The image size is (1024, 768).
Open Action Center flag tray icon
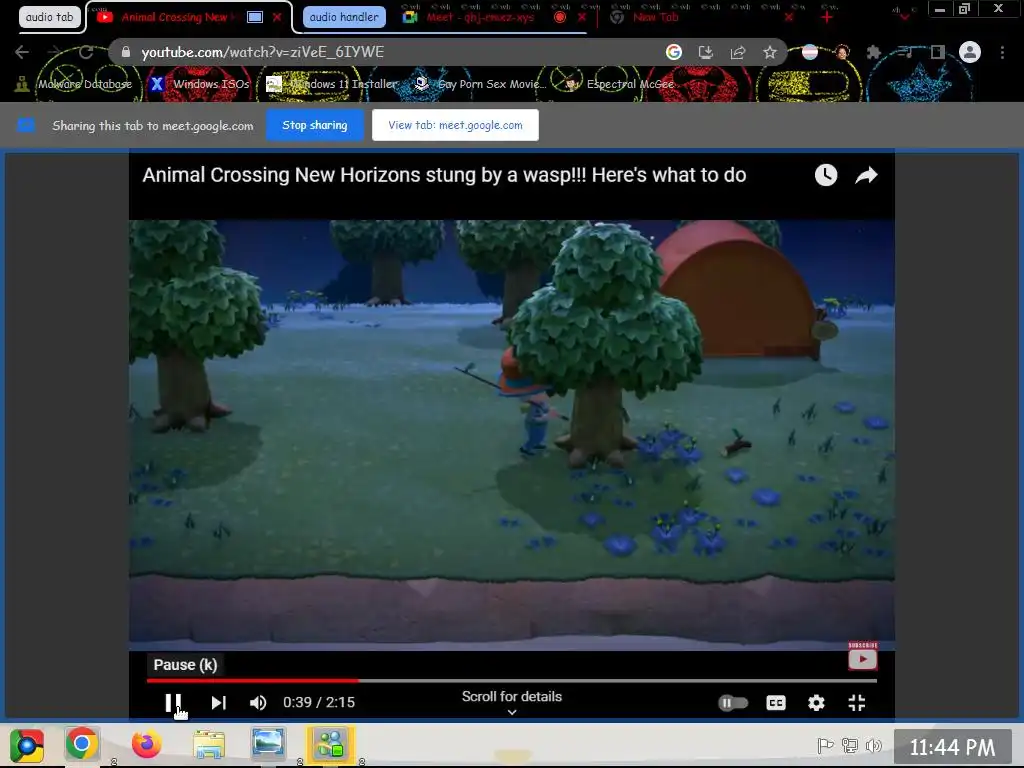tap(825, 745)
